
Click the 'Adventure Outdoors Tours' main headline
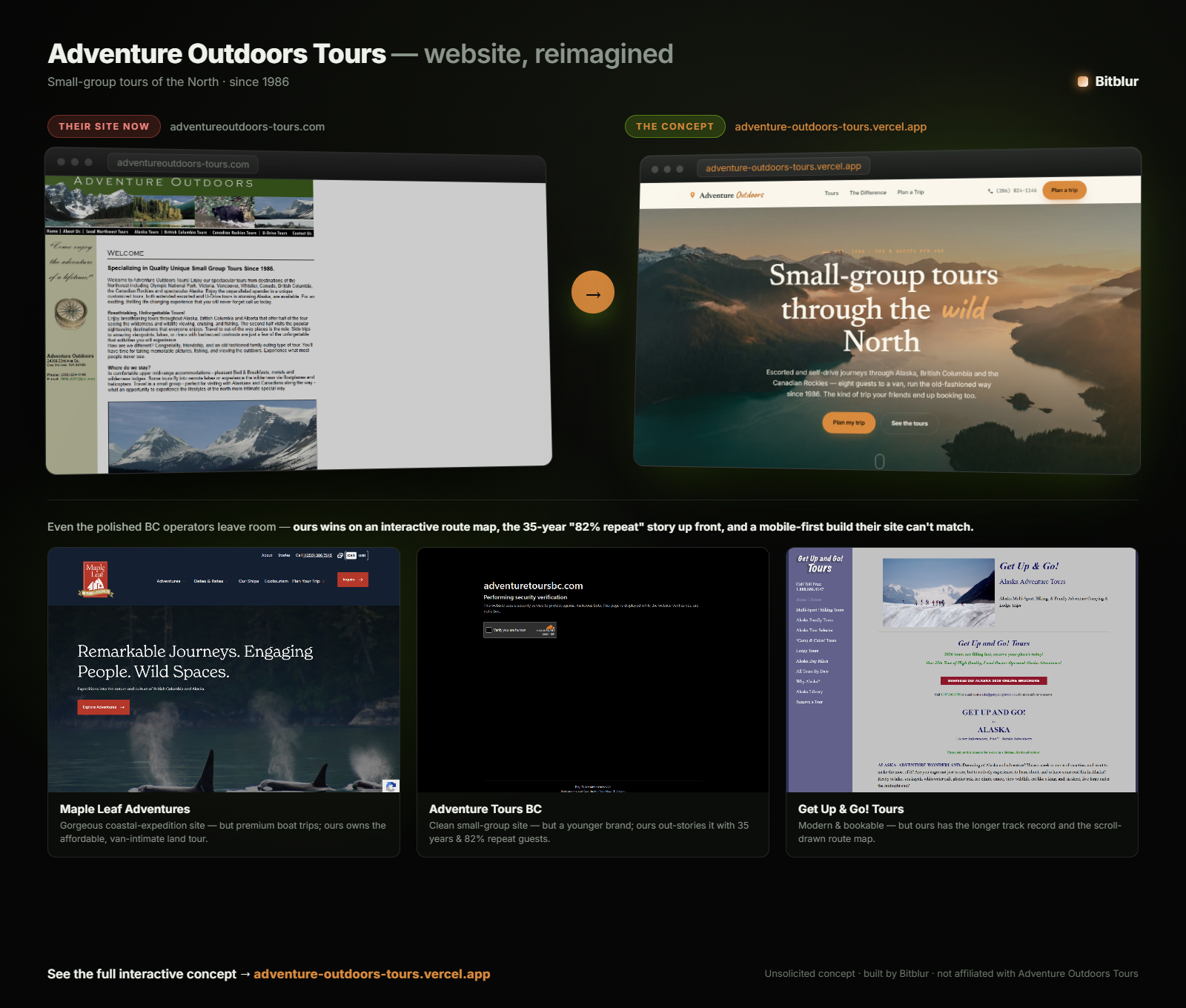pos(216,53)
